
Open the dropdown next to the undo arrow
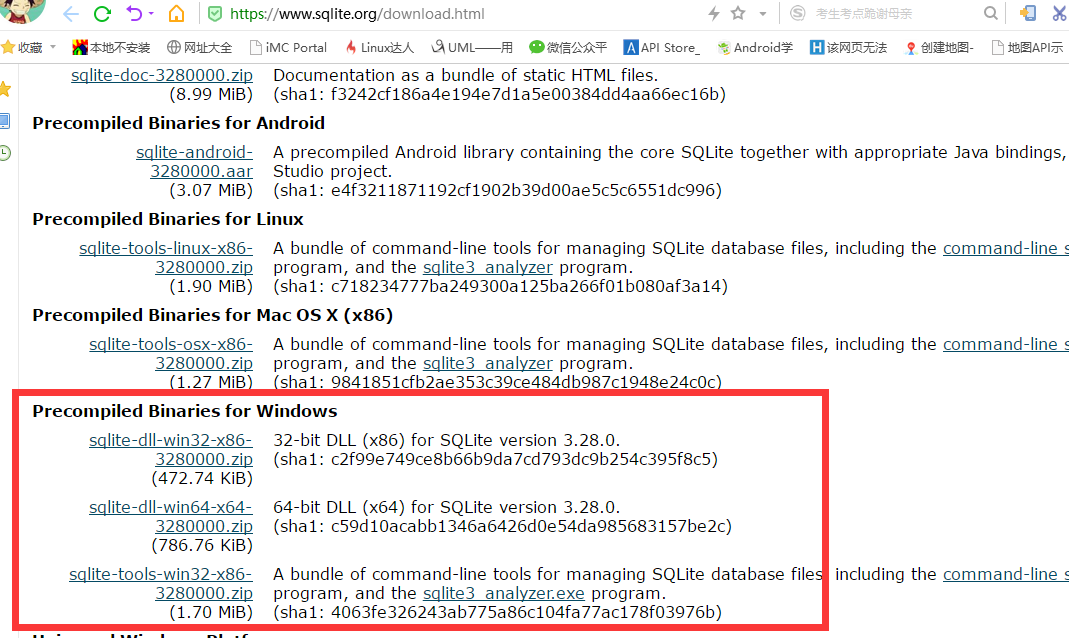[151, 14]
